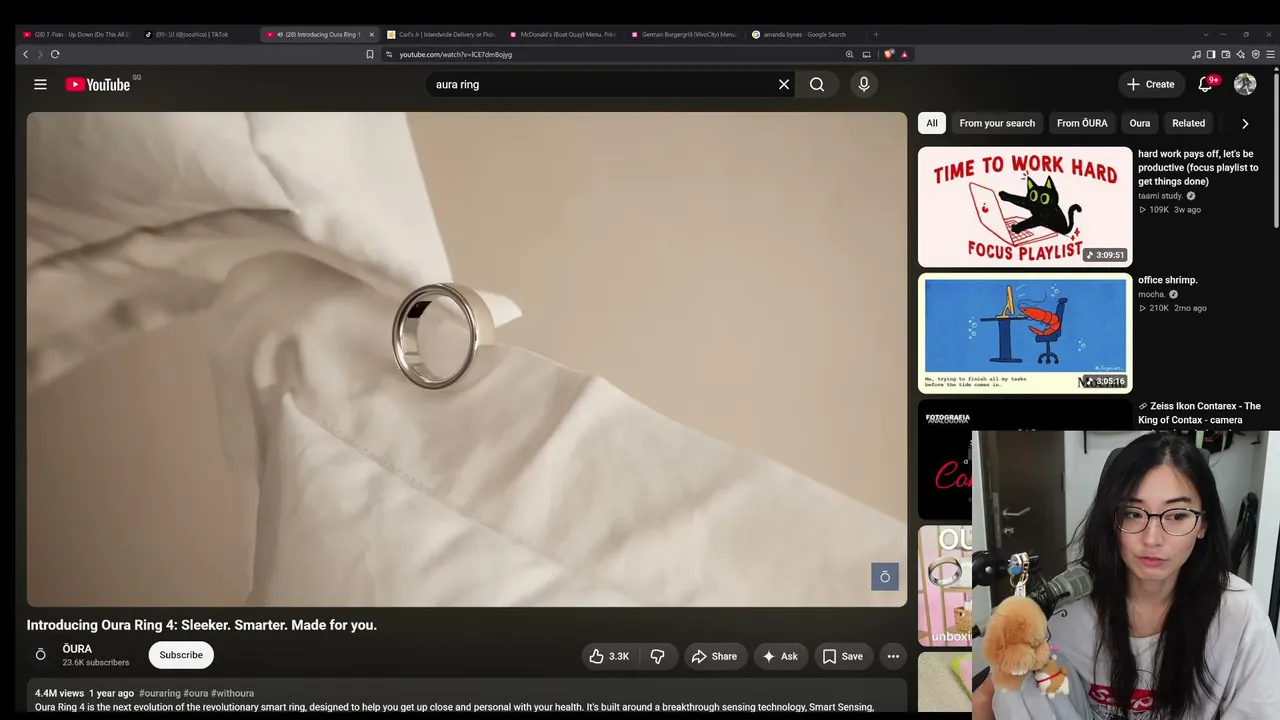
Task: Click the youtube.com address bar URL
Action: point(456,54)
